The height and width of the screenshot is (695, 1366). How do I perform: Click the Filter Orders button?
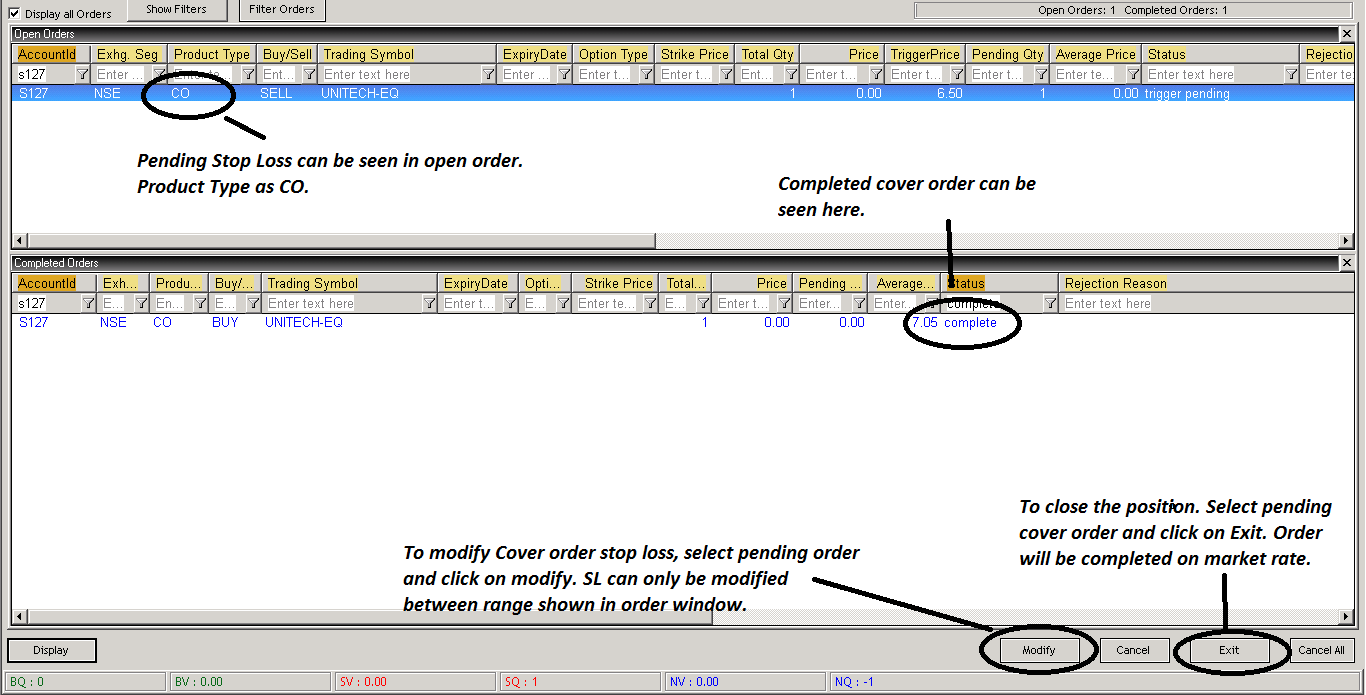[282, 10]
